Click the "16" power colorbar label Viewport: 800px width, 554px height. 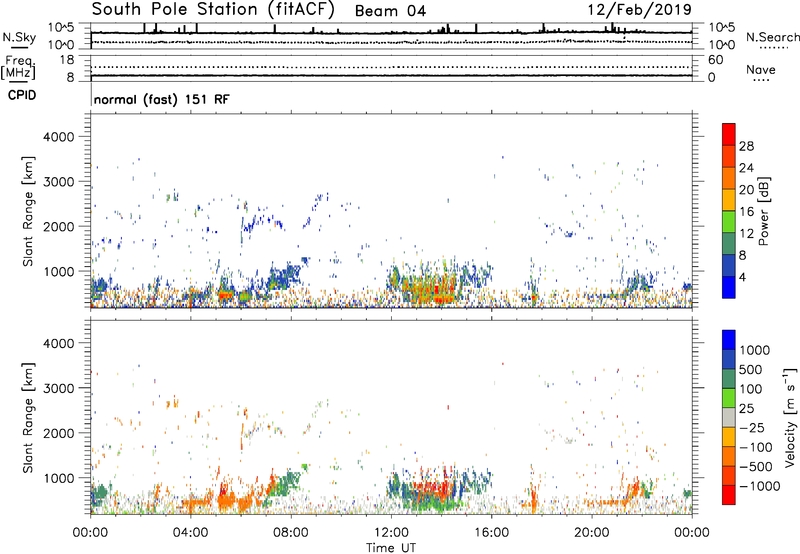click(746, 212)
